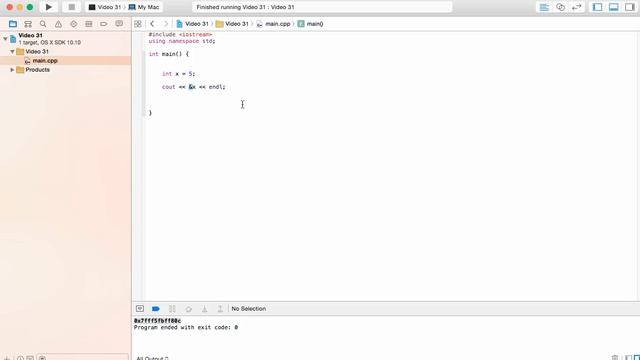Image resolution: width=640 pixels, height=360 pixels.
Task: Show the version editor
Action: point(577,7)
